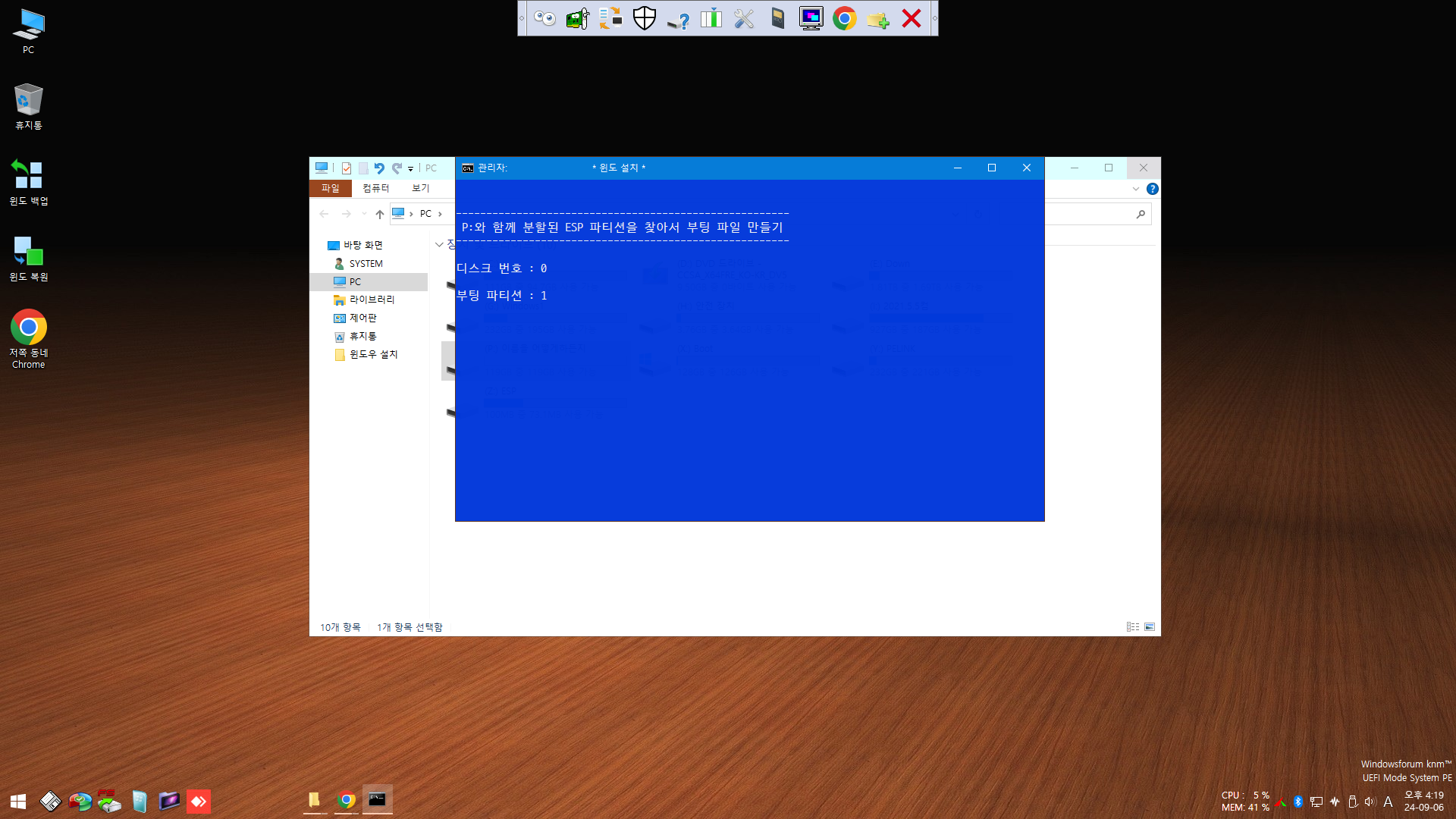
Task: Click the SD memory card icon in dock
Action: click(x=778, y=18)
